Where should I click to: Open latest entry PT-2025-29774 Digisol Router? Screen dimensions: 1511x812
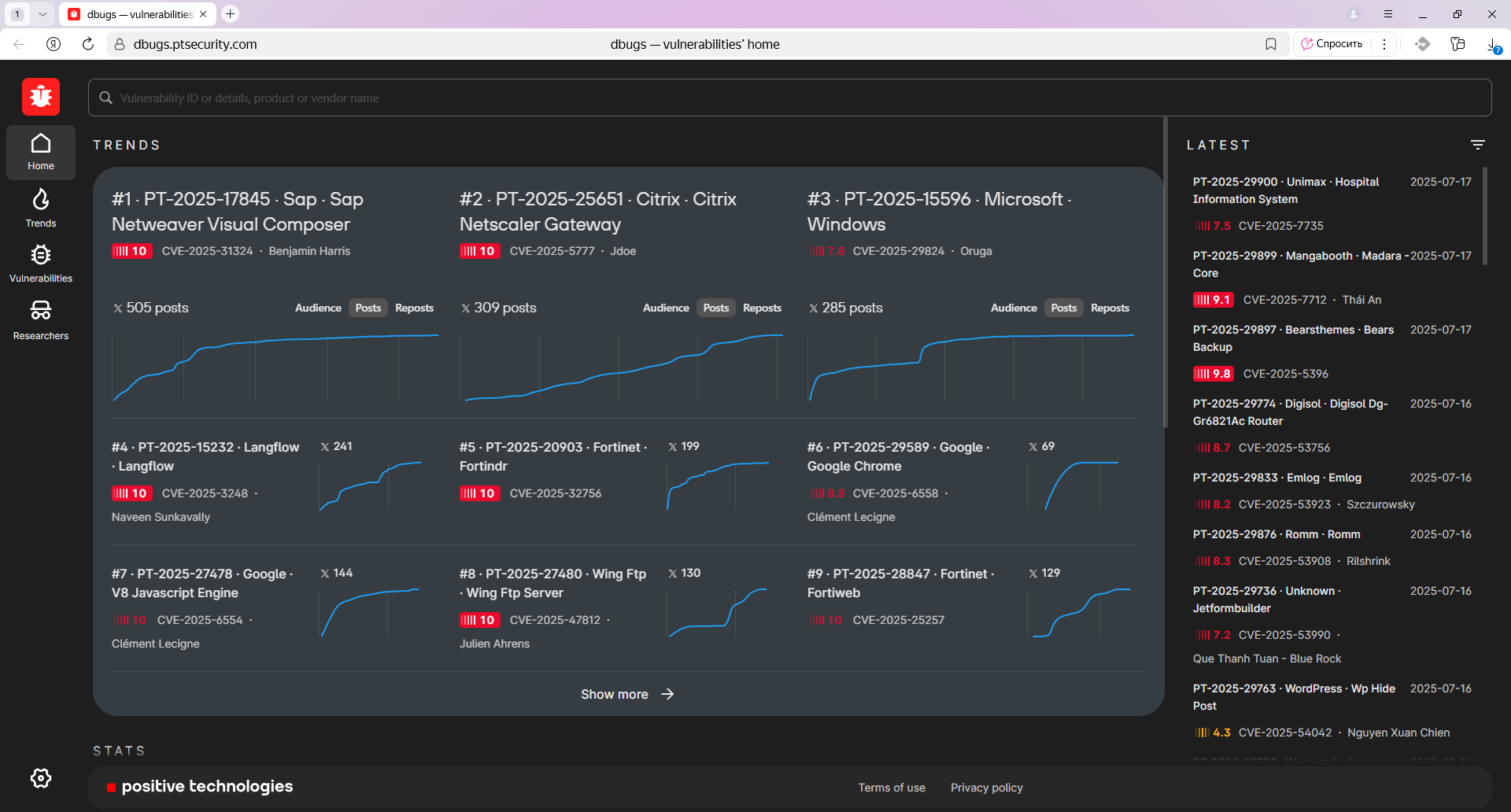[1291, 412]
